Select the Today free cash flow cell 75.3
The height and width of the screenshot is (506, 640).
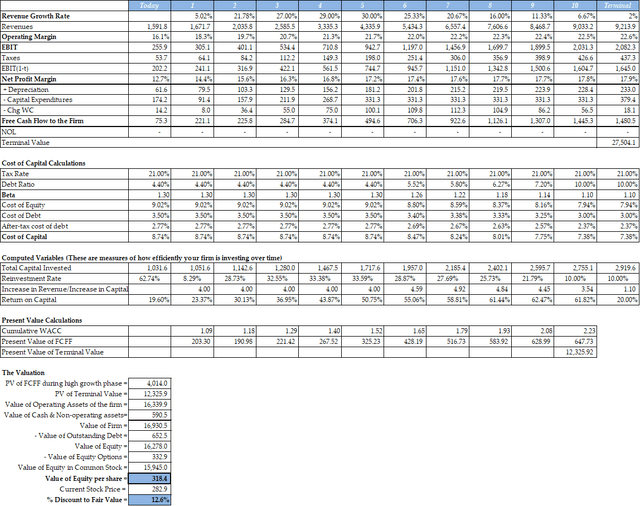click(149, 121)
